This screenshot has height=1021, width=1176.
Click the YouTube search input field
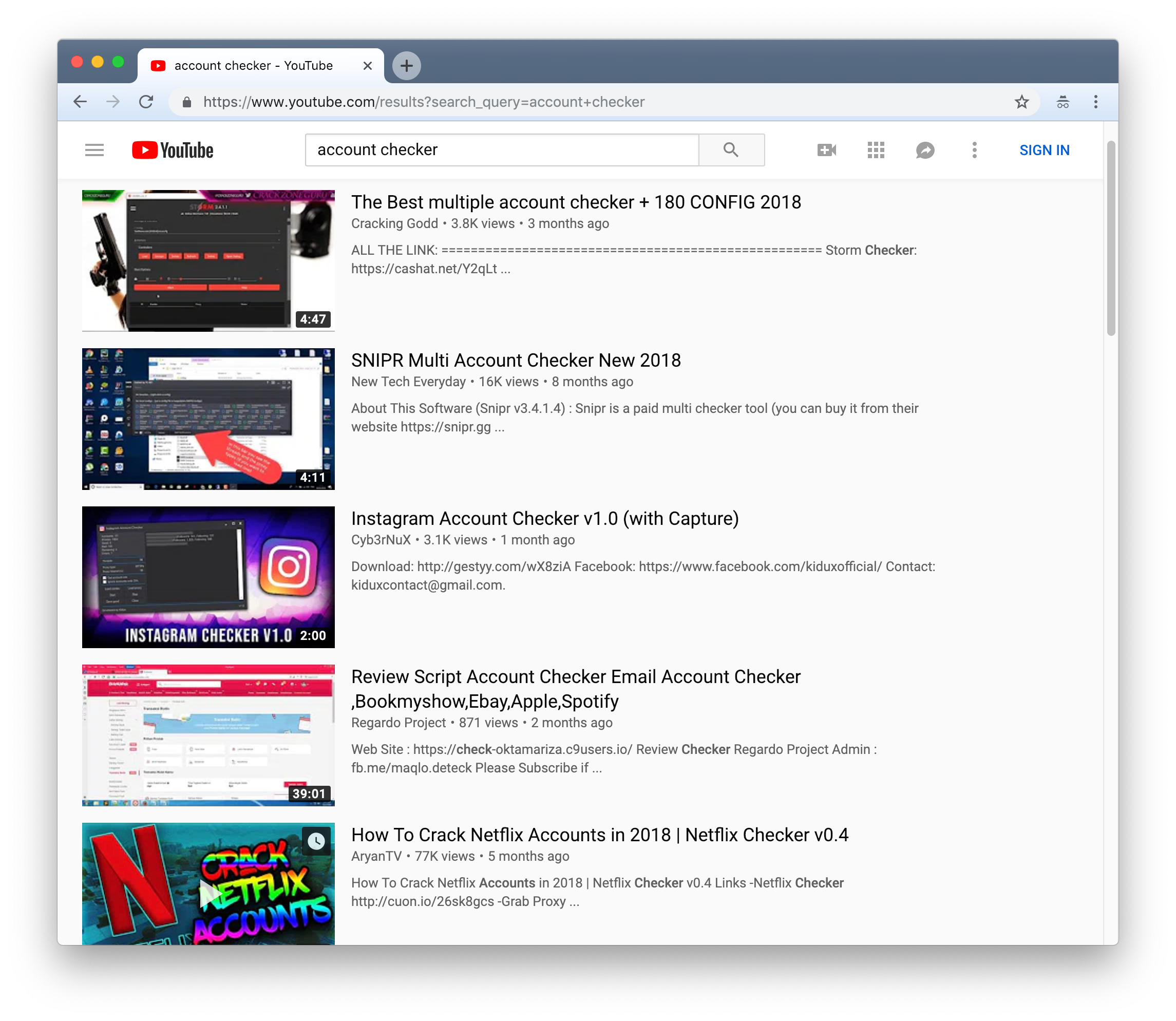tap(502, 150)
